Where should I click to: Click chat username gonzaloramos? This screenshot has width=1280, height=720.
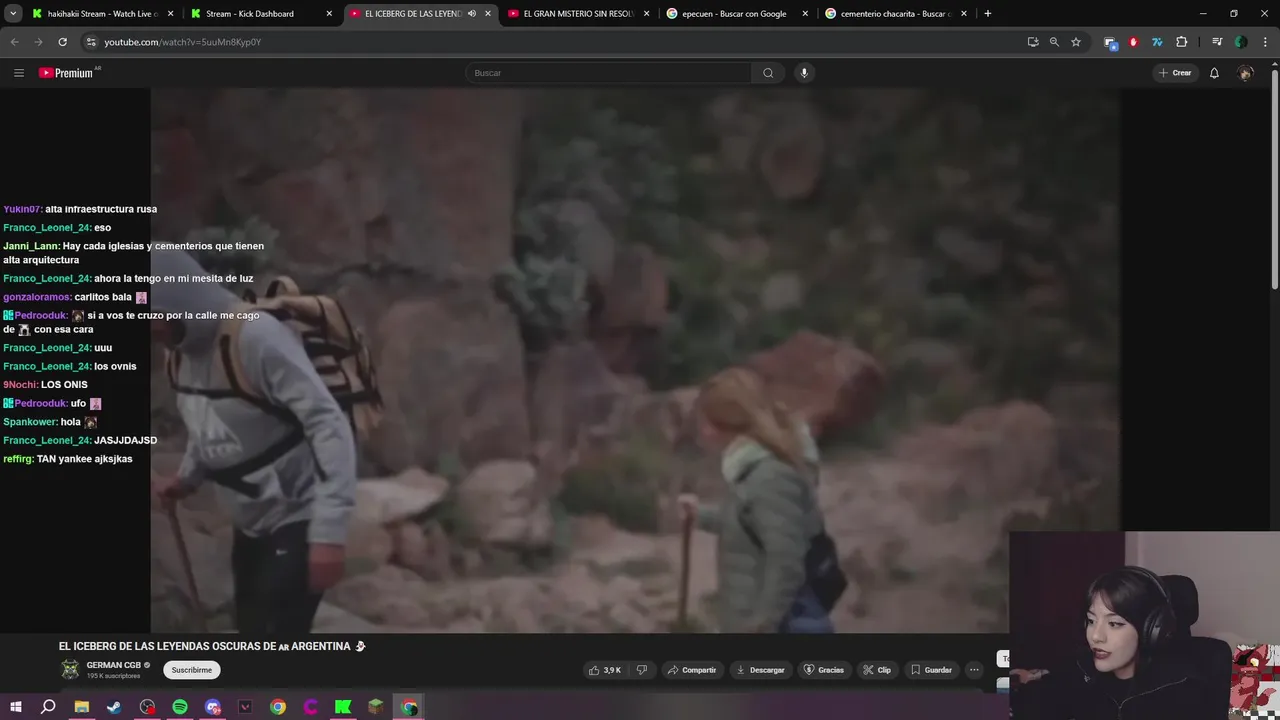click(37, 297)
